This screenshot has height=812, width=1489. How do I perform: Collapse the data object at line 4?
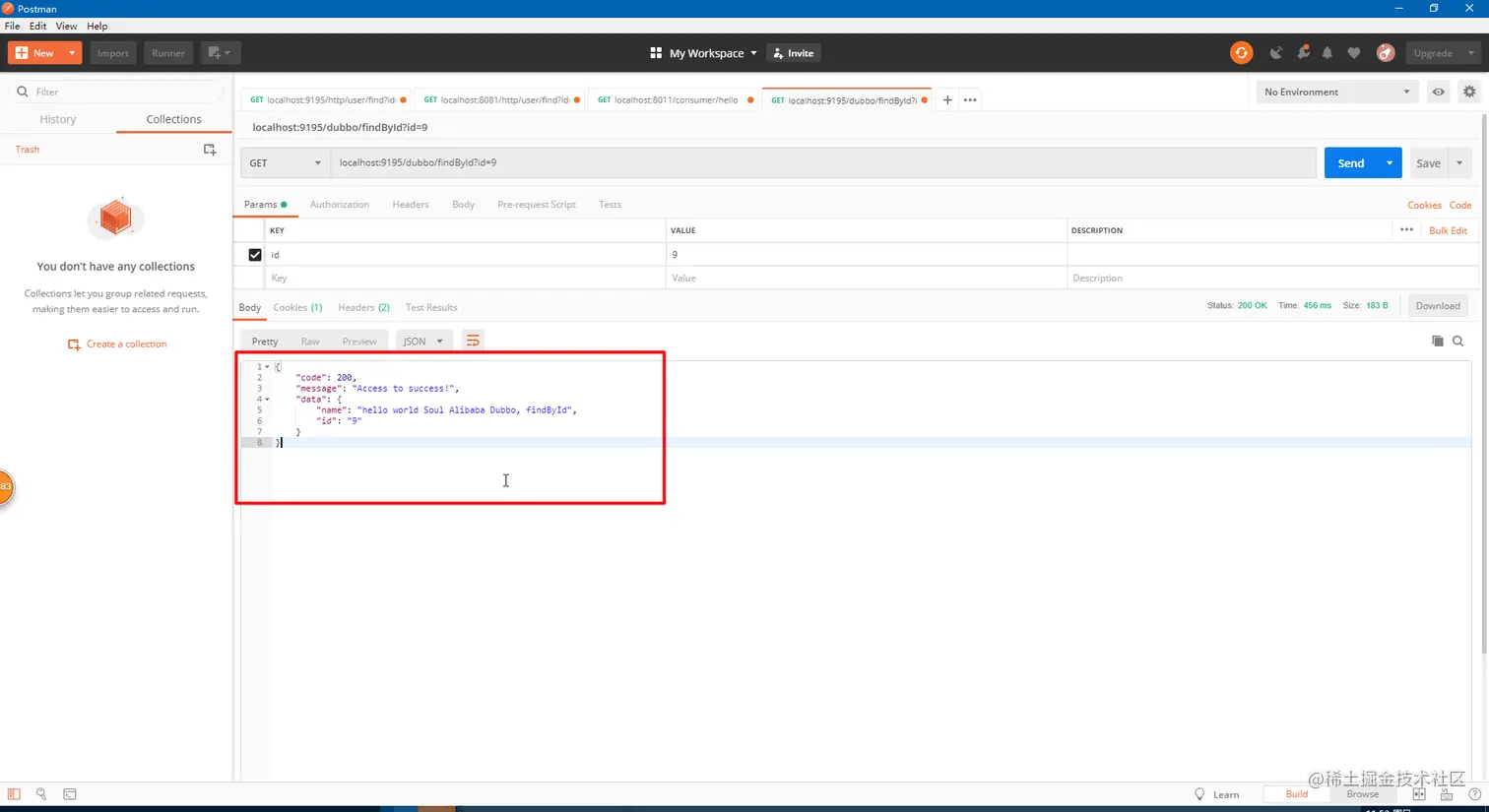267,400
